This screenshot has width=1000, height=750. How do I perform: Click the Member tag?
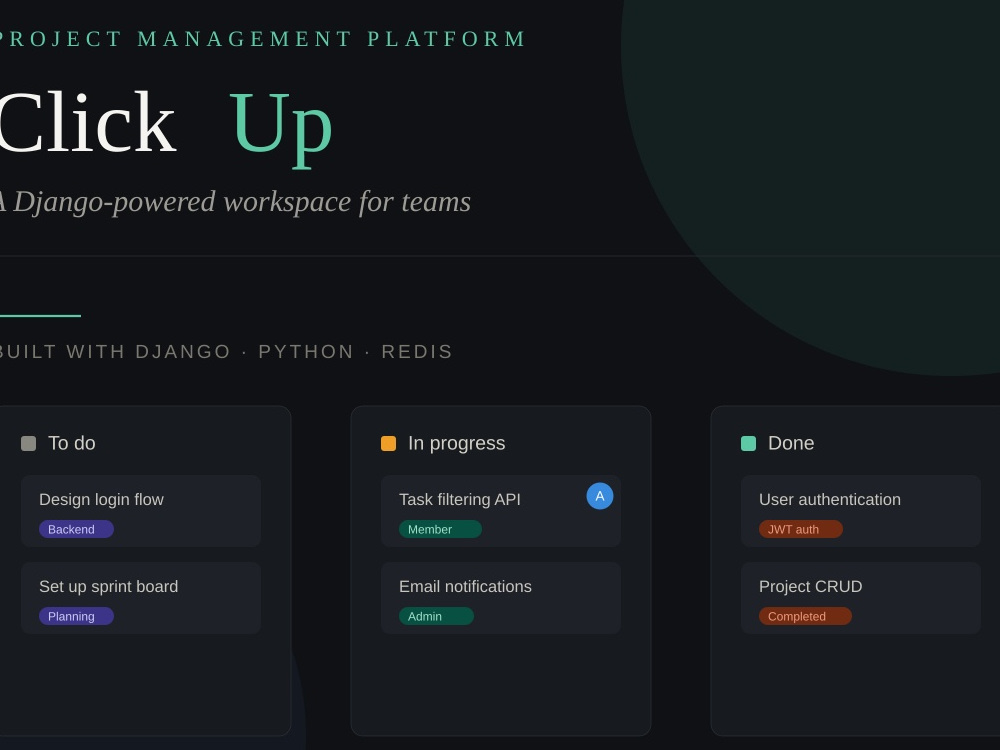pyautogui.click(x=440, y=529)
